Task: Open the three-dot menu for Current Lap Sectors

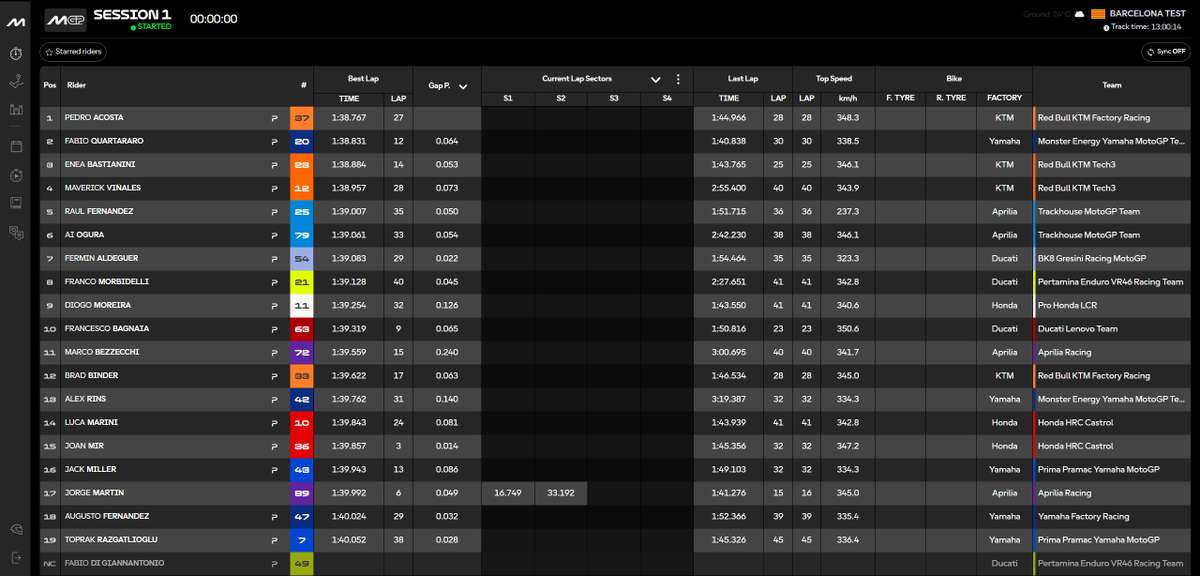Action: click(677, 79)
